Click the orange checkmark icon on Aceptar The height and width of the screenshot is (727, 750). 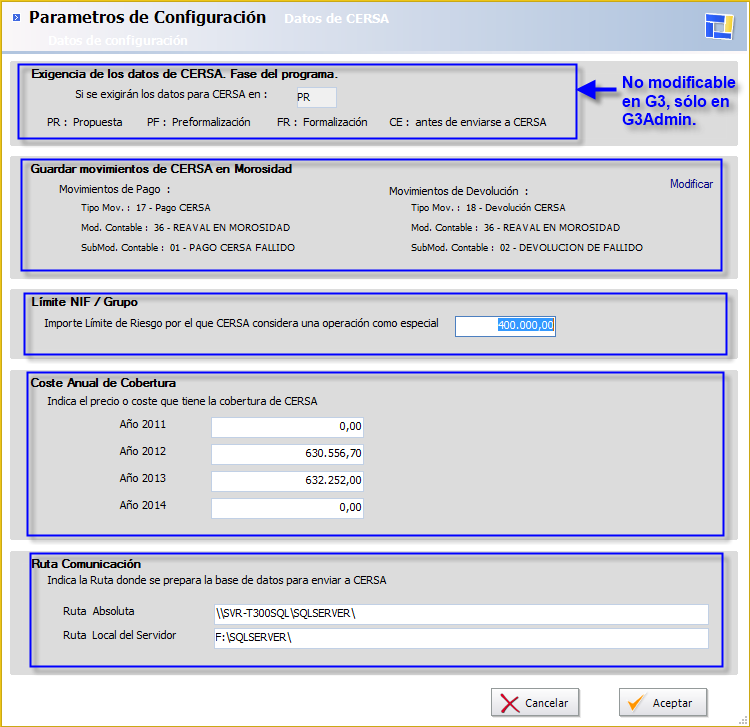(637, 703)
